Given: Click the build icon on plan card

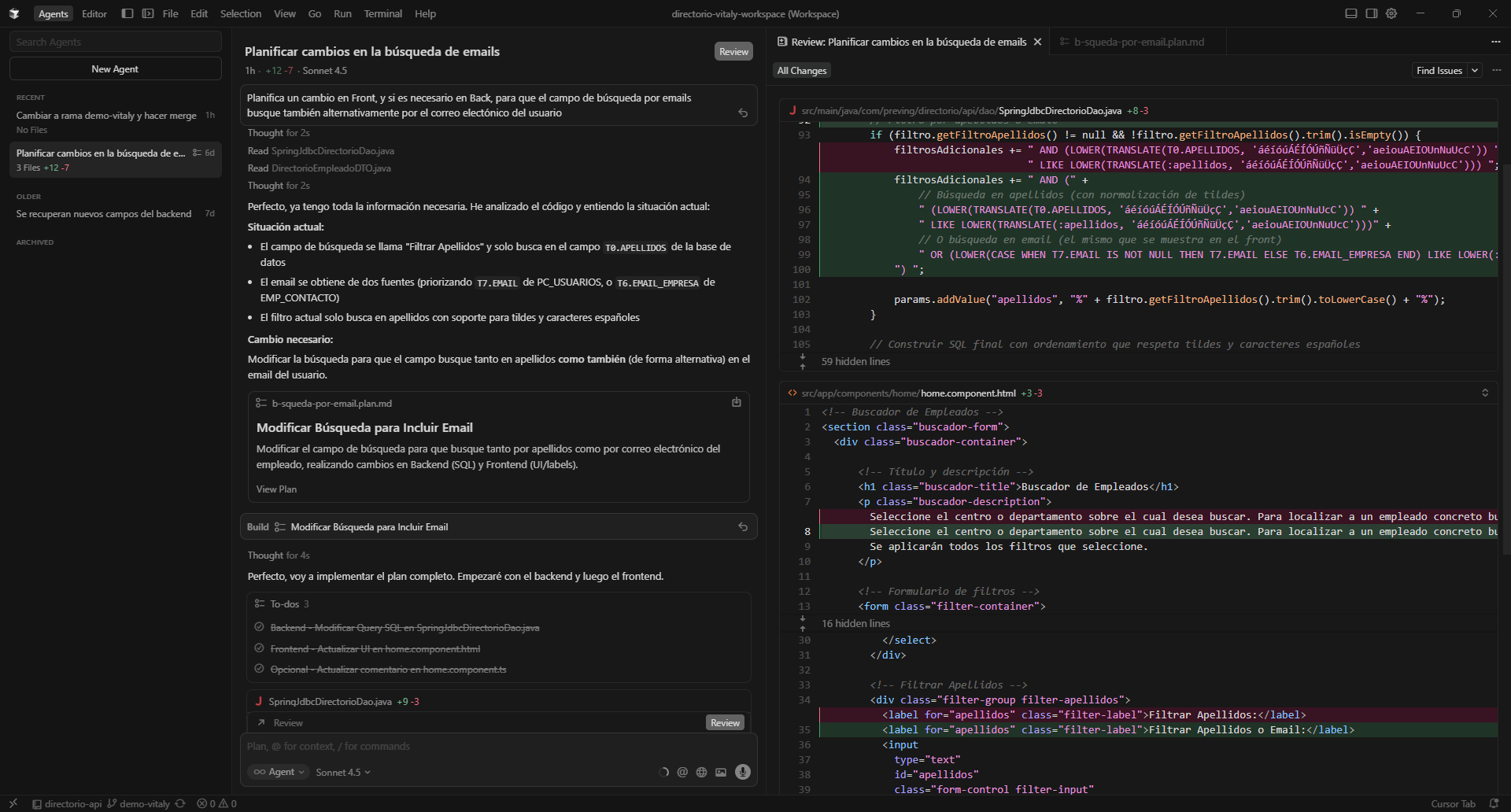Looking at the screenshot, I should [736, 402].
